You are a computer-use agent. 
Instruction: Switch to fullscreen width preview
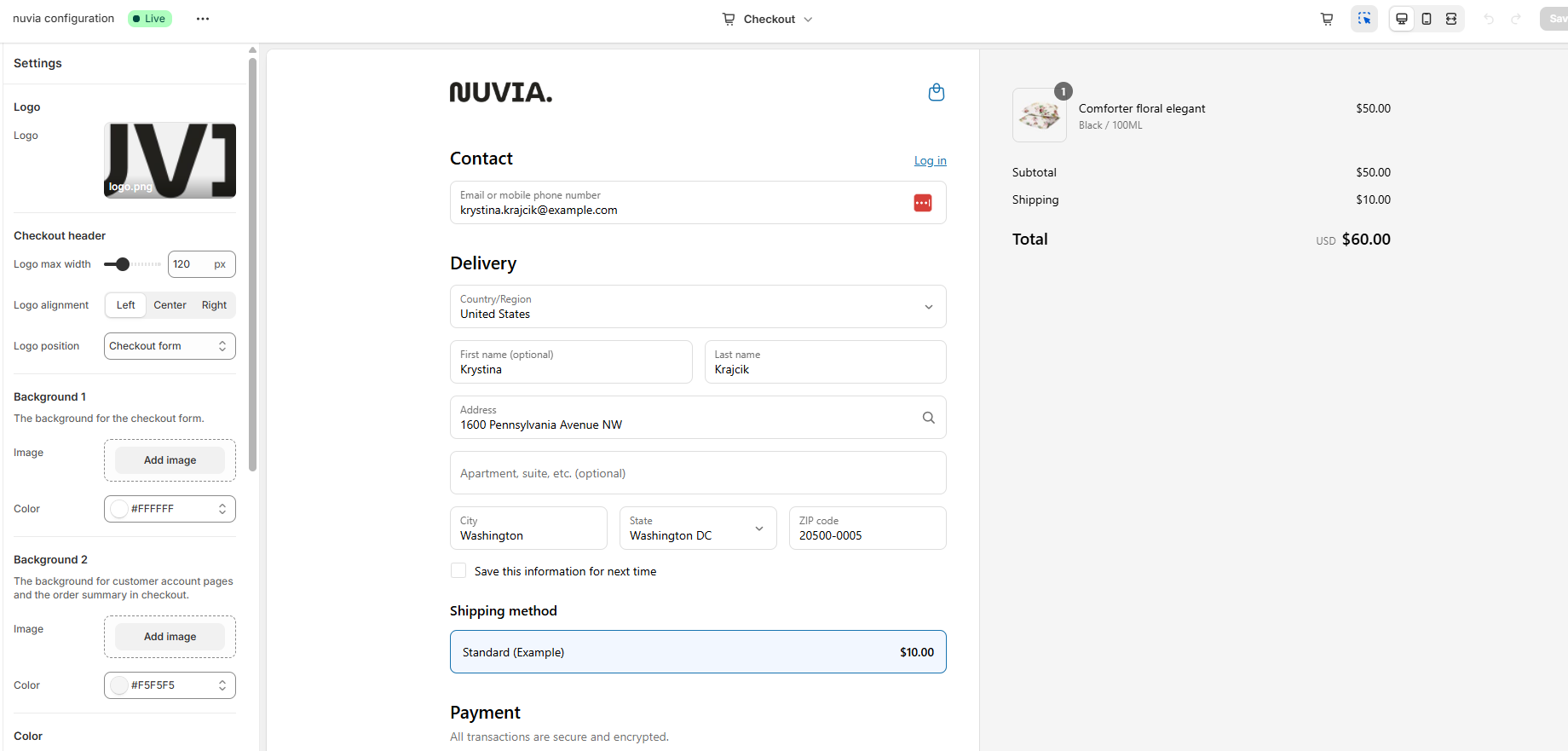pos(1451,19)
